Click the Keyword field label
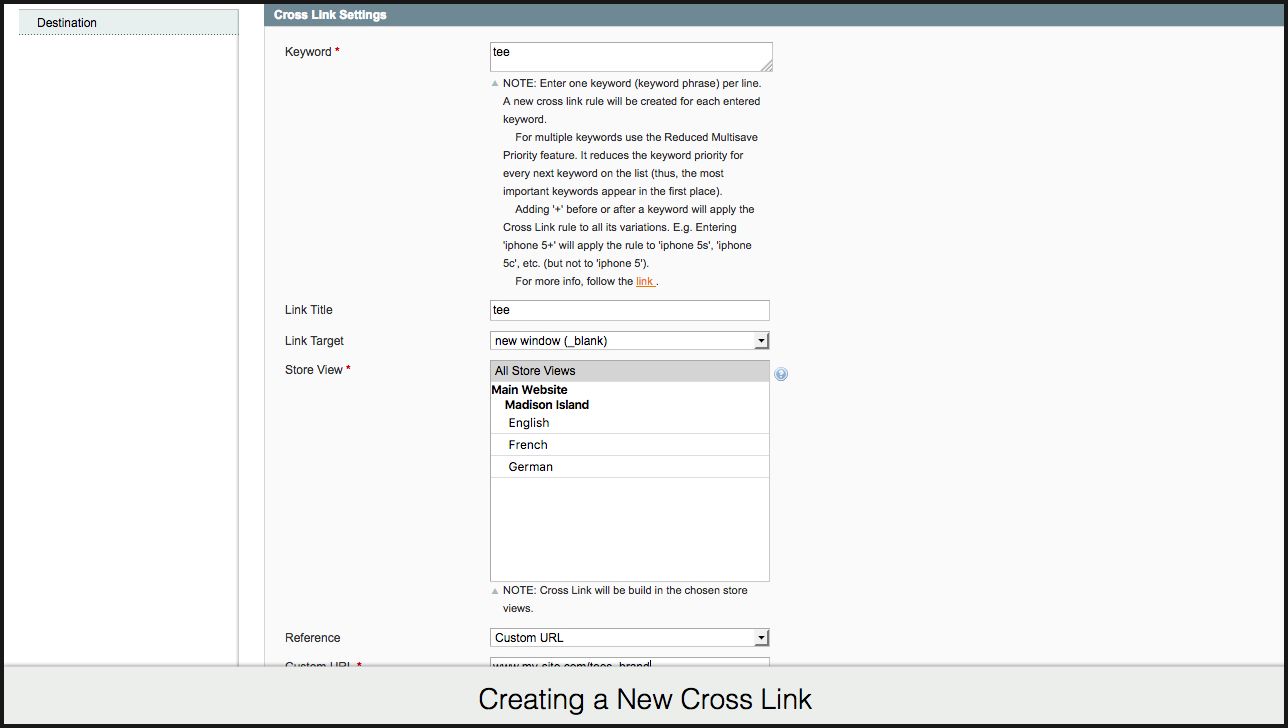 (x=308, y=52)
